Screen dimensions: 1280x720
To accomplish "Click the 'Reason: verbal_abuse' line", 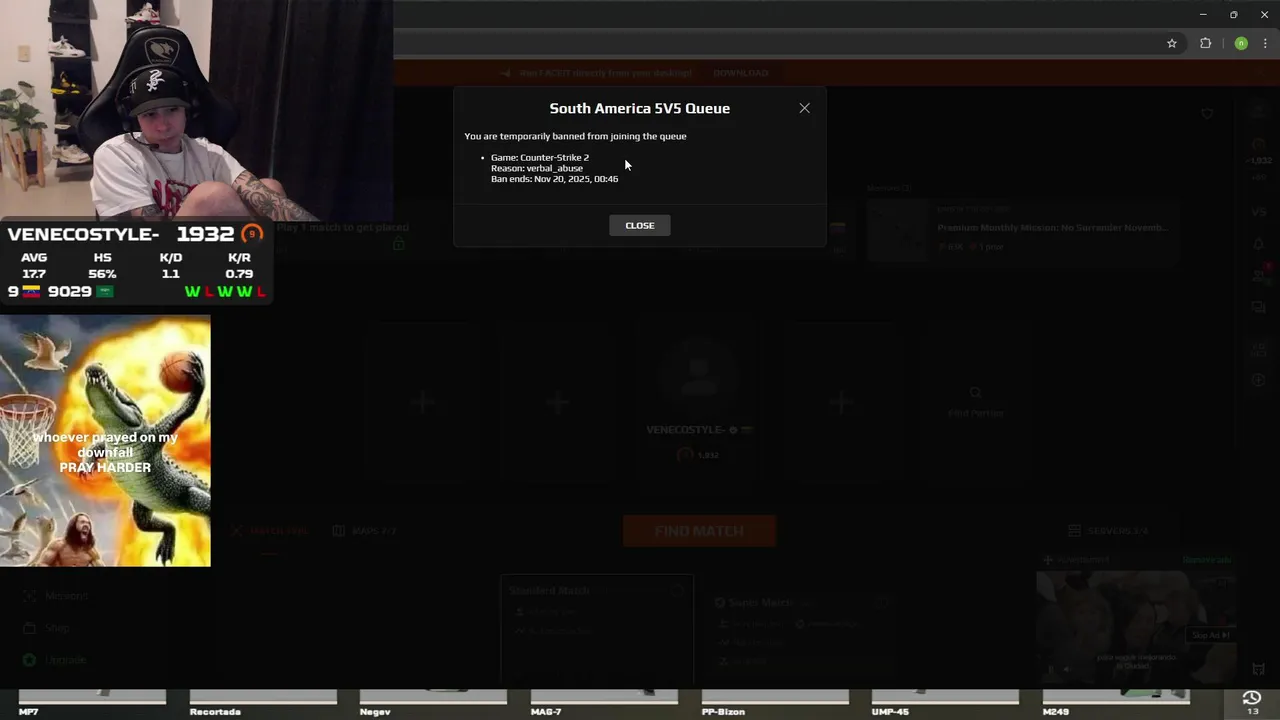I will (x=537, y=168).
